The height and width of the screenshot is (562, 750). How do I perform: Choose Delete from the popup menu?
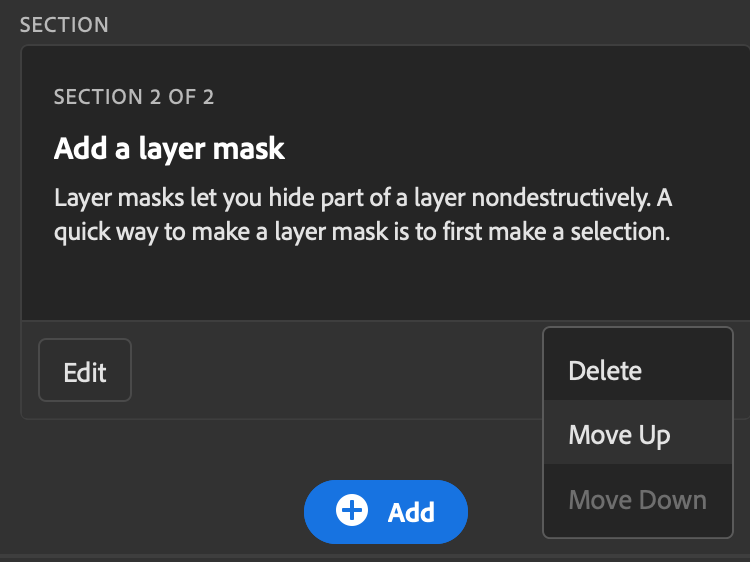click(x=605, y=371)
